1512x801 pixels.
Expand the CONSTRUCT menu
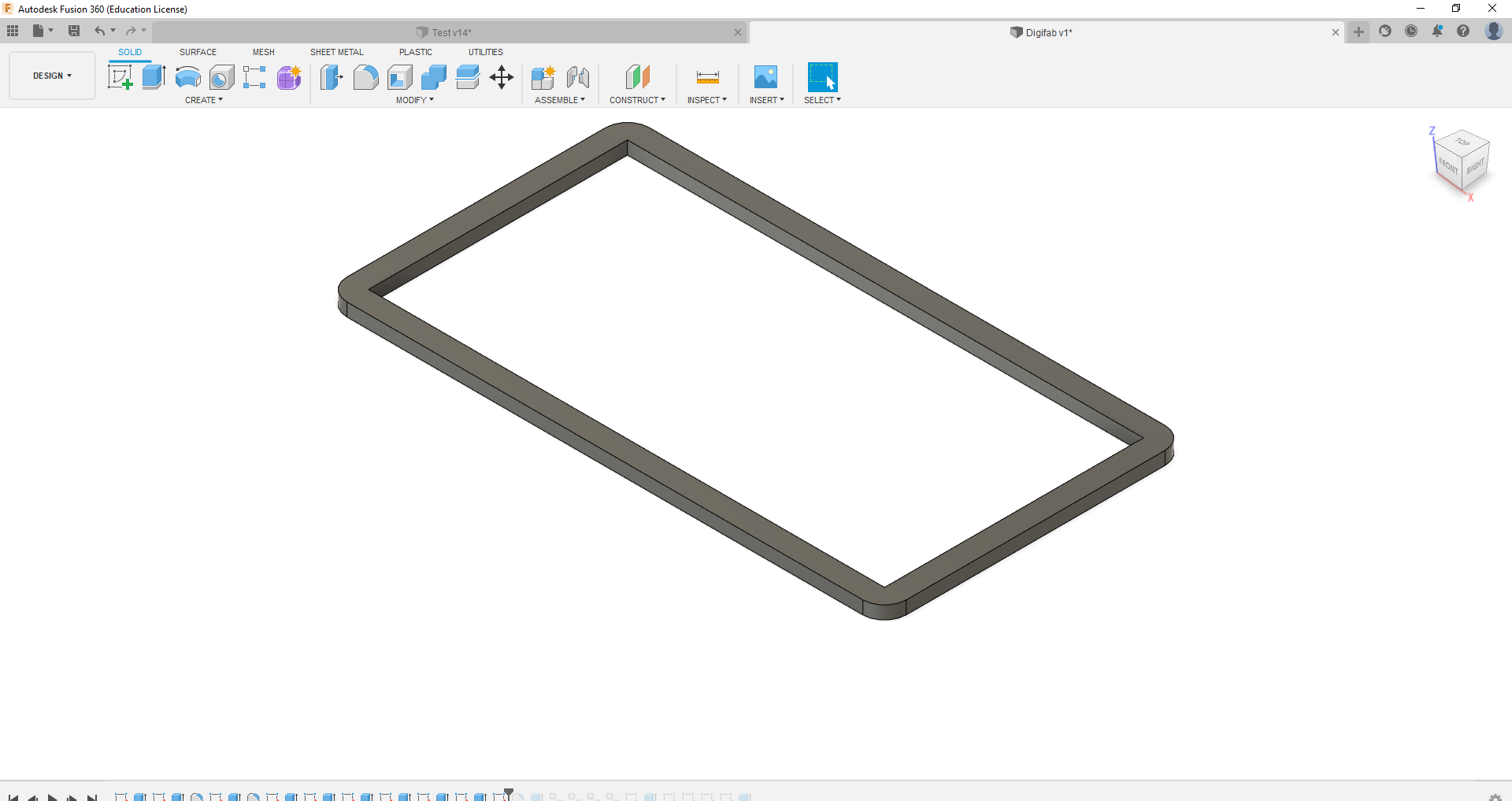[637, 100]
